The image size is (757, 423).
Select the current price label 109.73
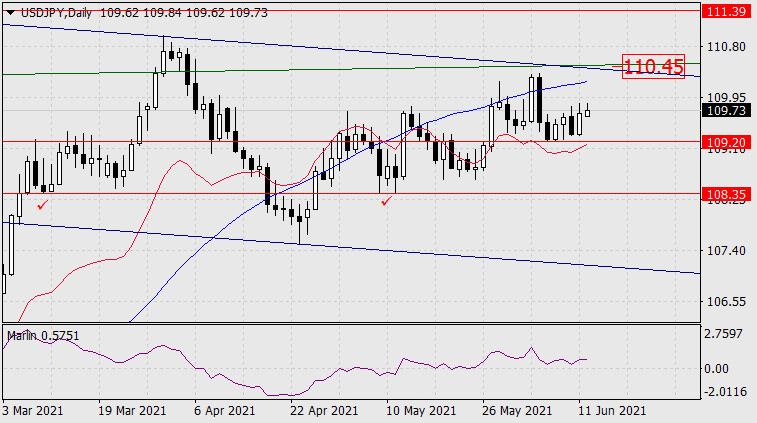point(726,111)
